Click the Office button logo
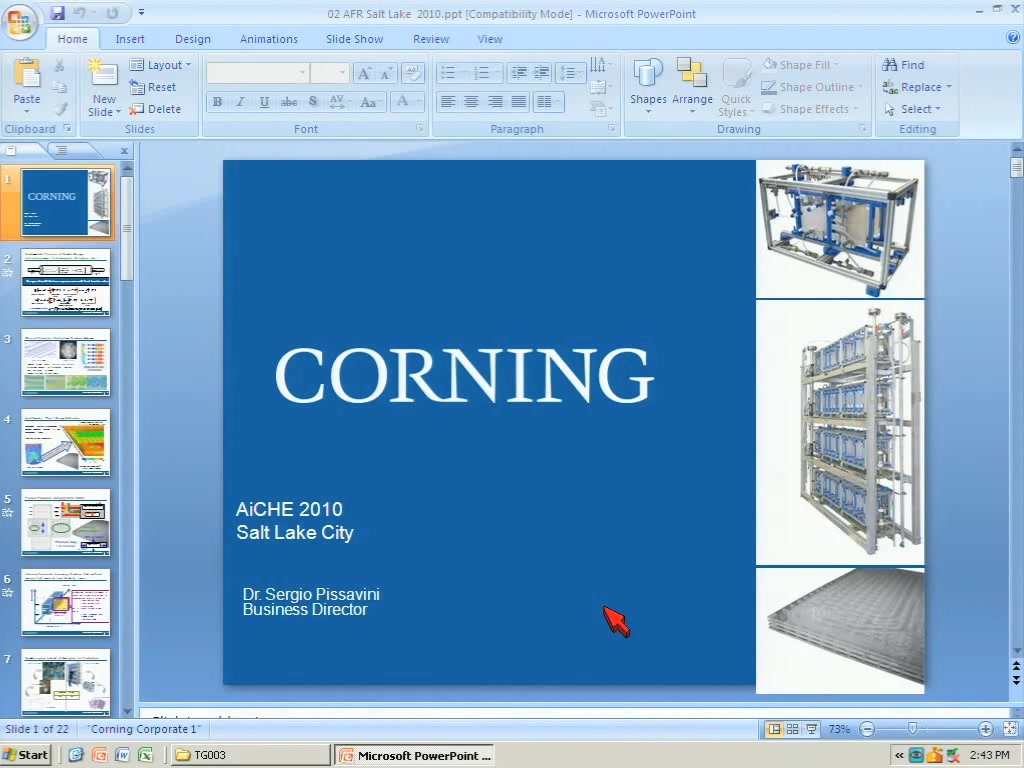 20,22
